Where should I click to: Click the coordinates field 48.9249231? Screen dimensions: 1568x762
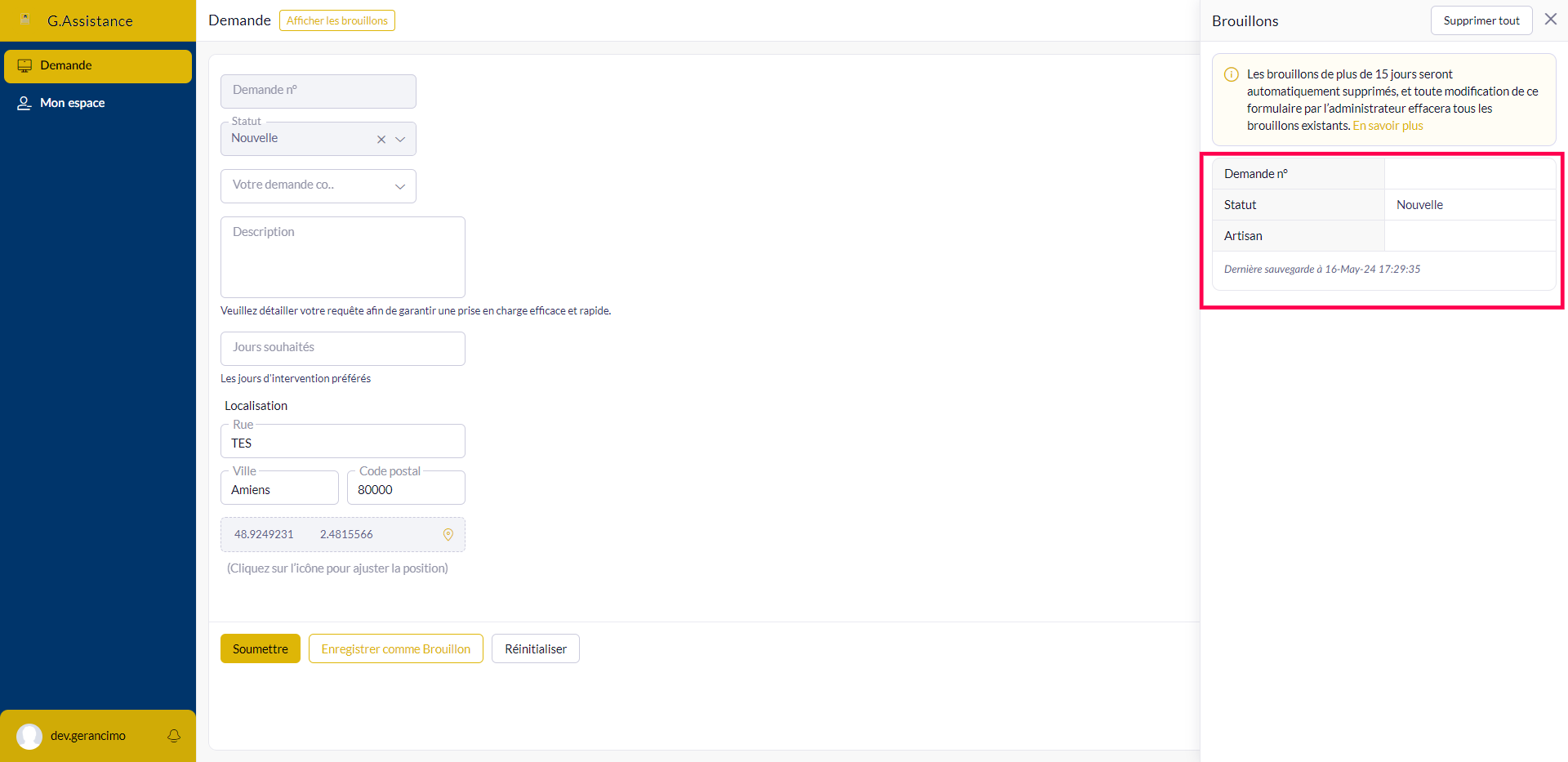click(343, 535)
